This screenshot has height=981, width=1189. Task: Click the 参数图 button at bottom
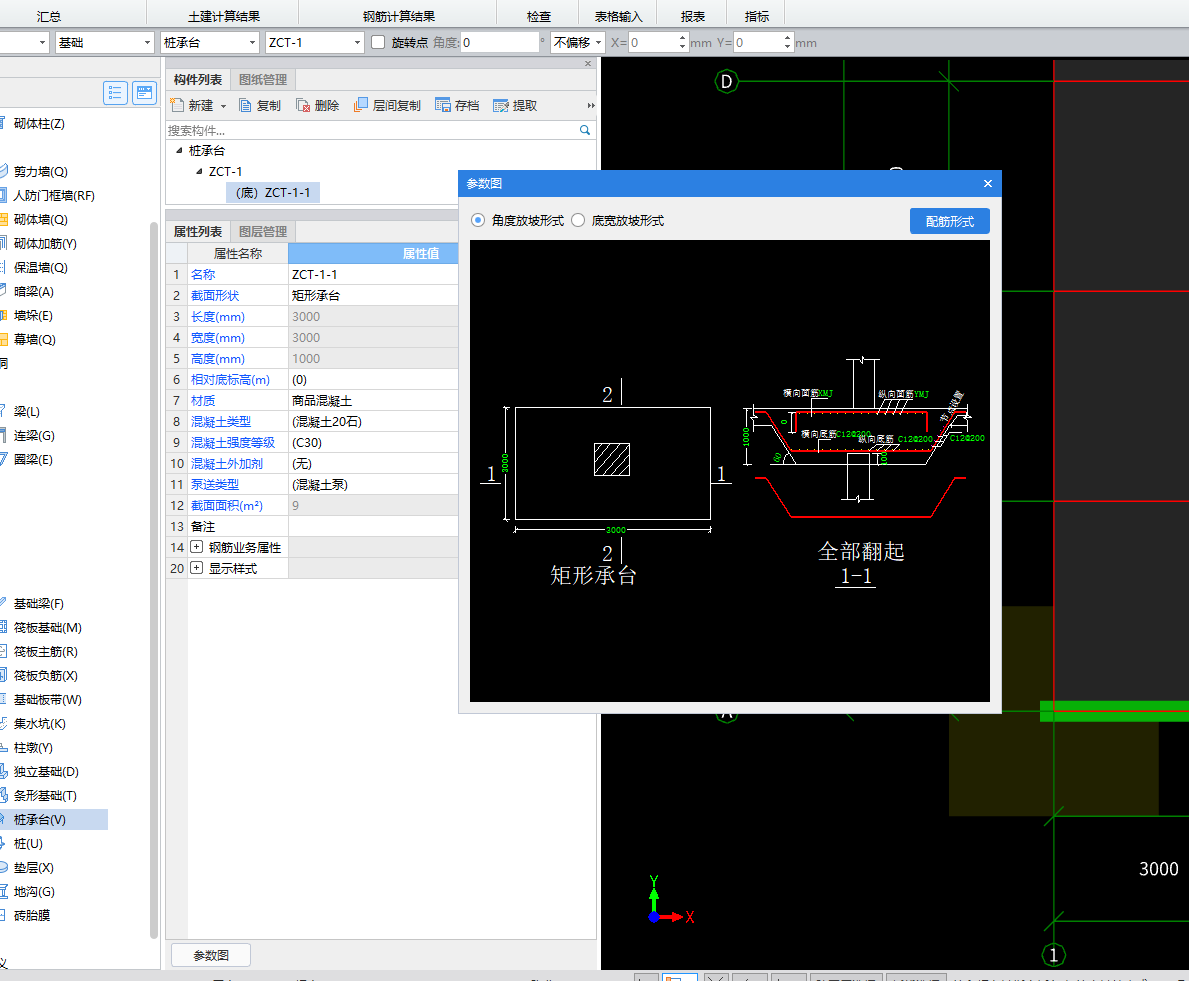(x=211, y=955)
